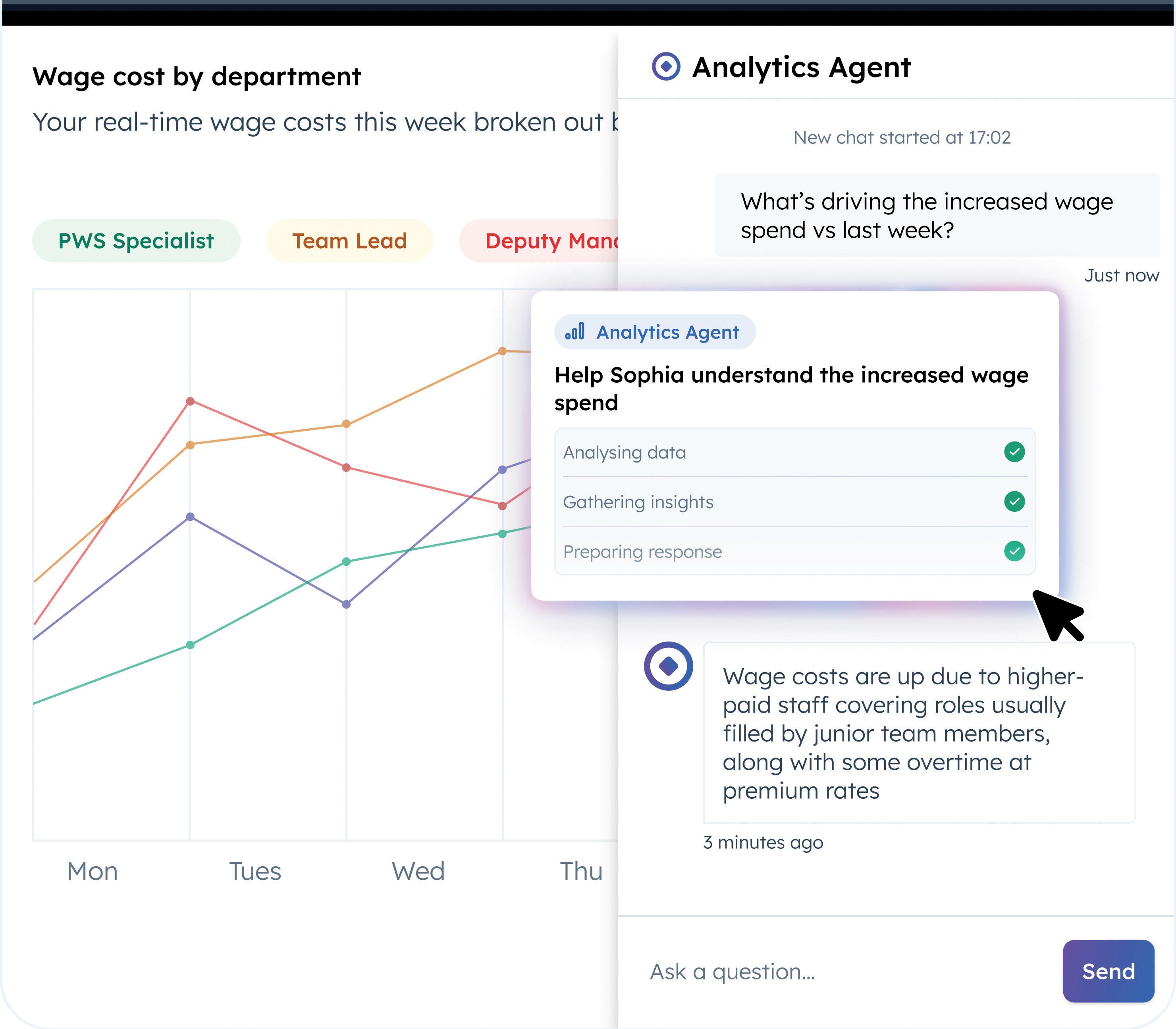Toggle the Team Lead filter chip
This screenshot has width=1176, height=1029.
tap(349, 241)
